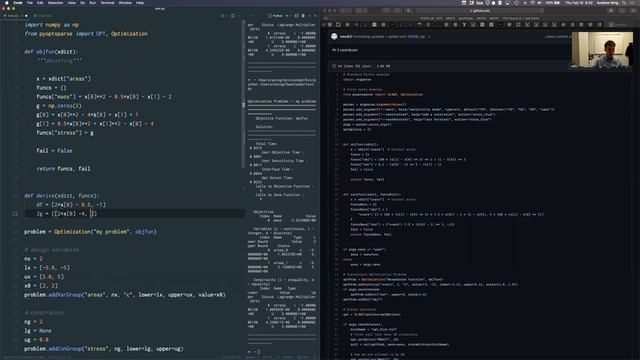Open Control Center from the menu bar
Viewport: 640px width, 360px height.
[x=632, y=2]
